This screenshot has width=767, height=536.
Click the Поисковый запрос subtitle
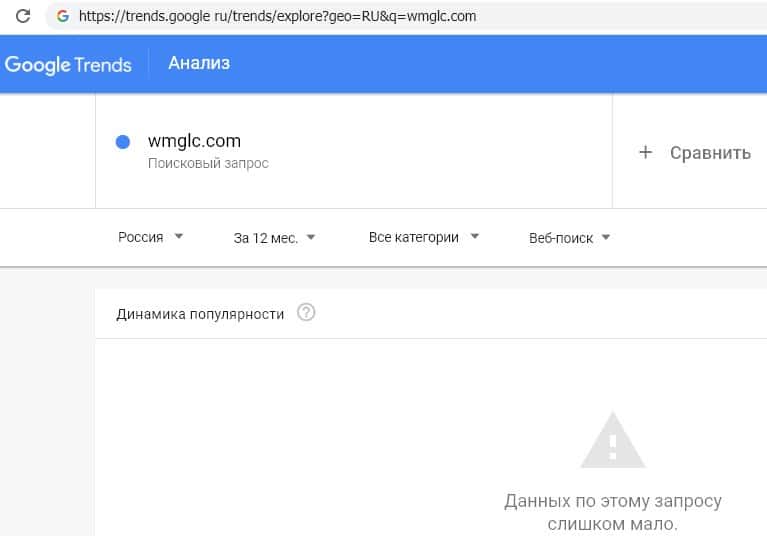tap(208, 163)
